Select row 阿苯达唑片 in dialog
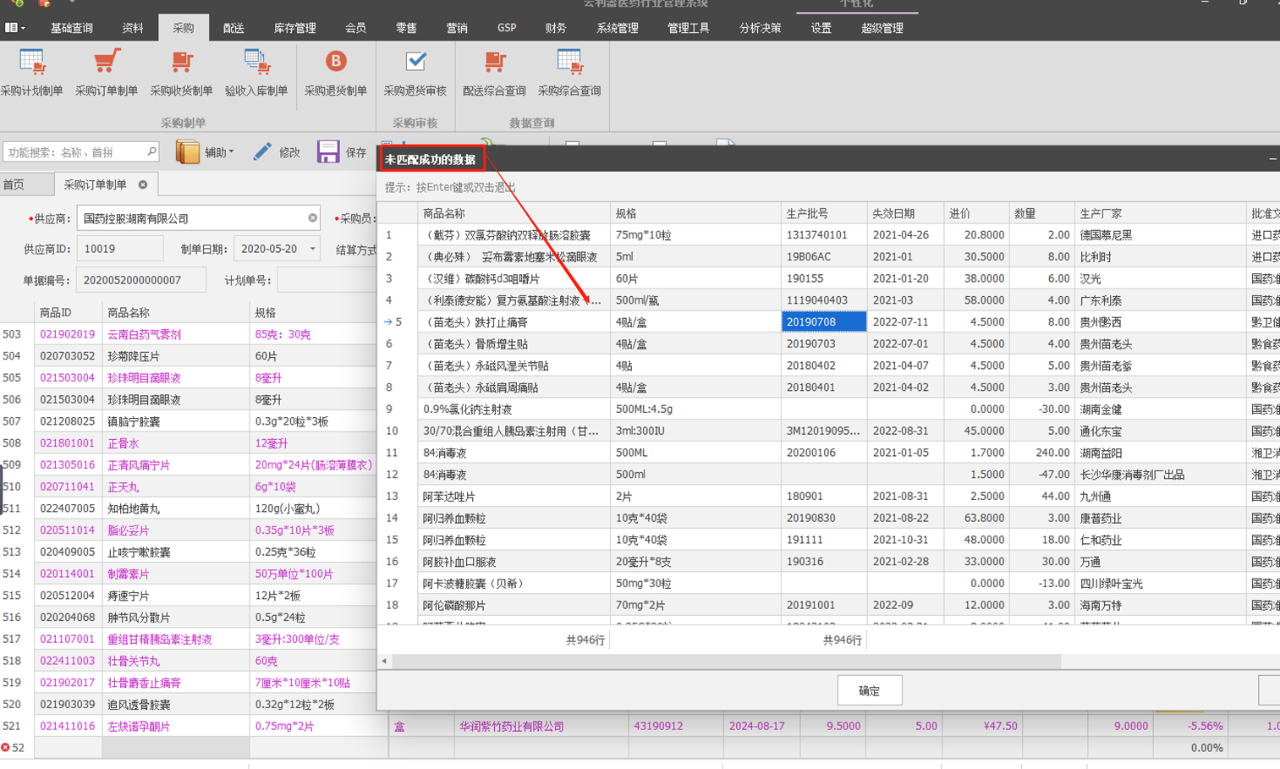Viewport: 1280px width, 769px height. pyautogui.click(x=828, y=496)
